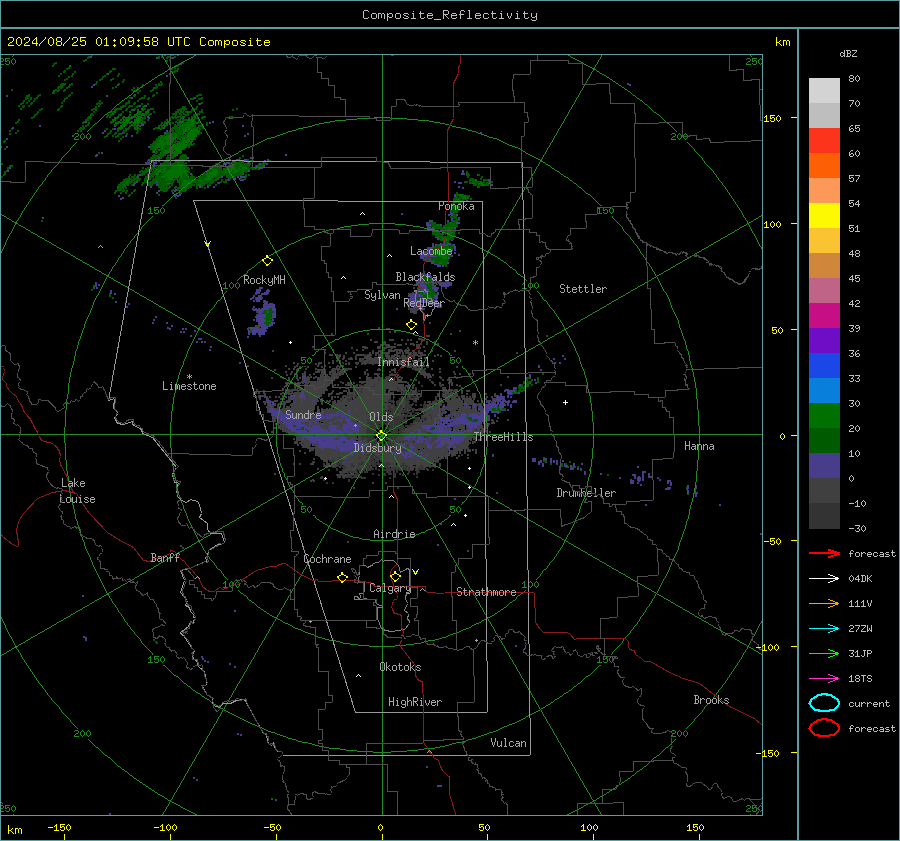Screen dimensions: 900x841
Task: Click the Innisfail city label
Action: [x=403, y=362]
